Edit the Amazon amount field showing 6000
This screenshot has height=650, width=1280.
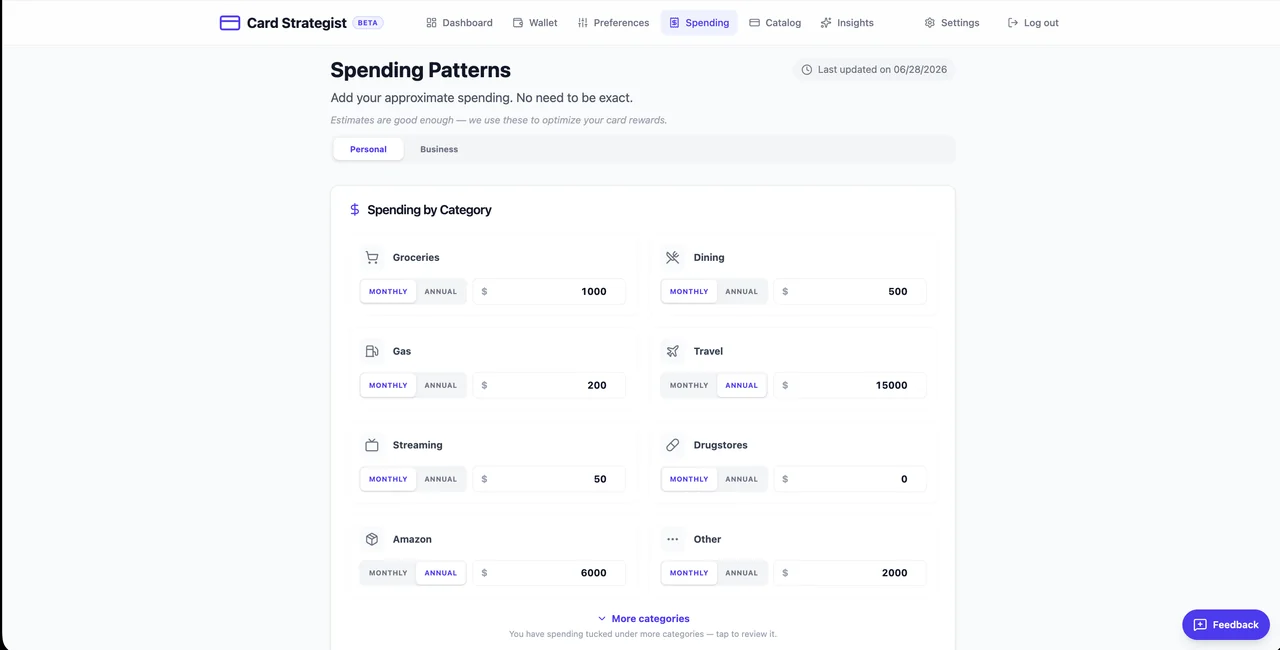[x=549, y=573]
